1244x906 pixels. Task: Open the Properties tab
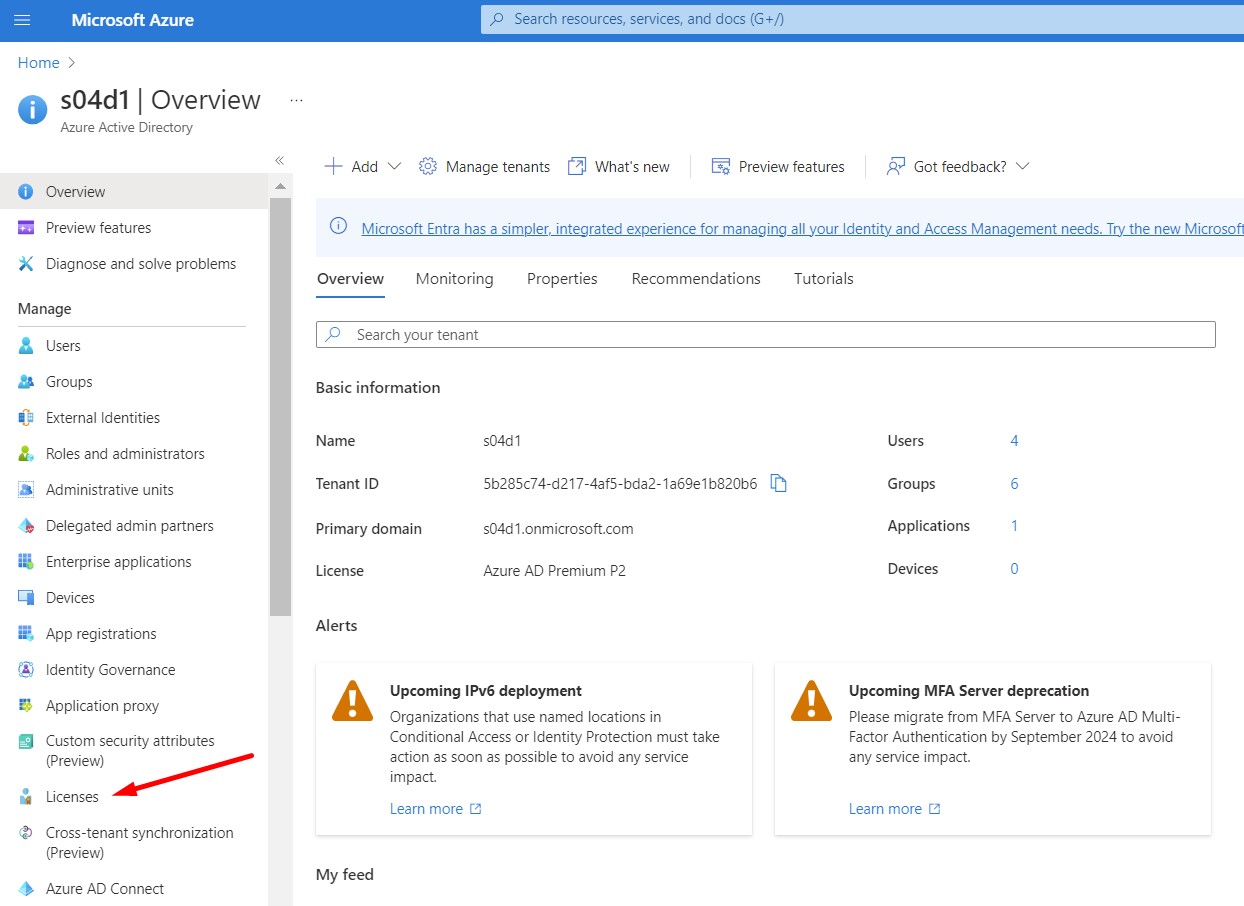(x=561, y=278)
